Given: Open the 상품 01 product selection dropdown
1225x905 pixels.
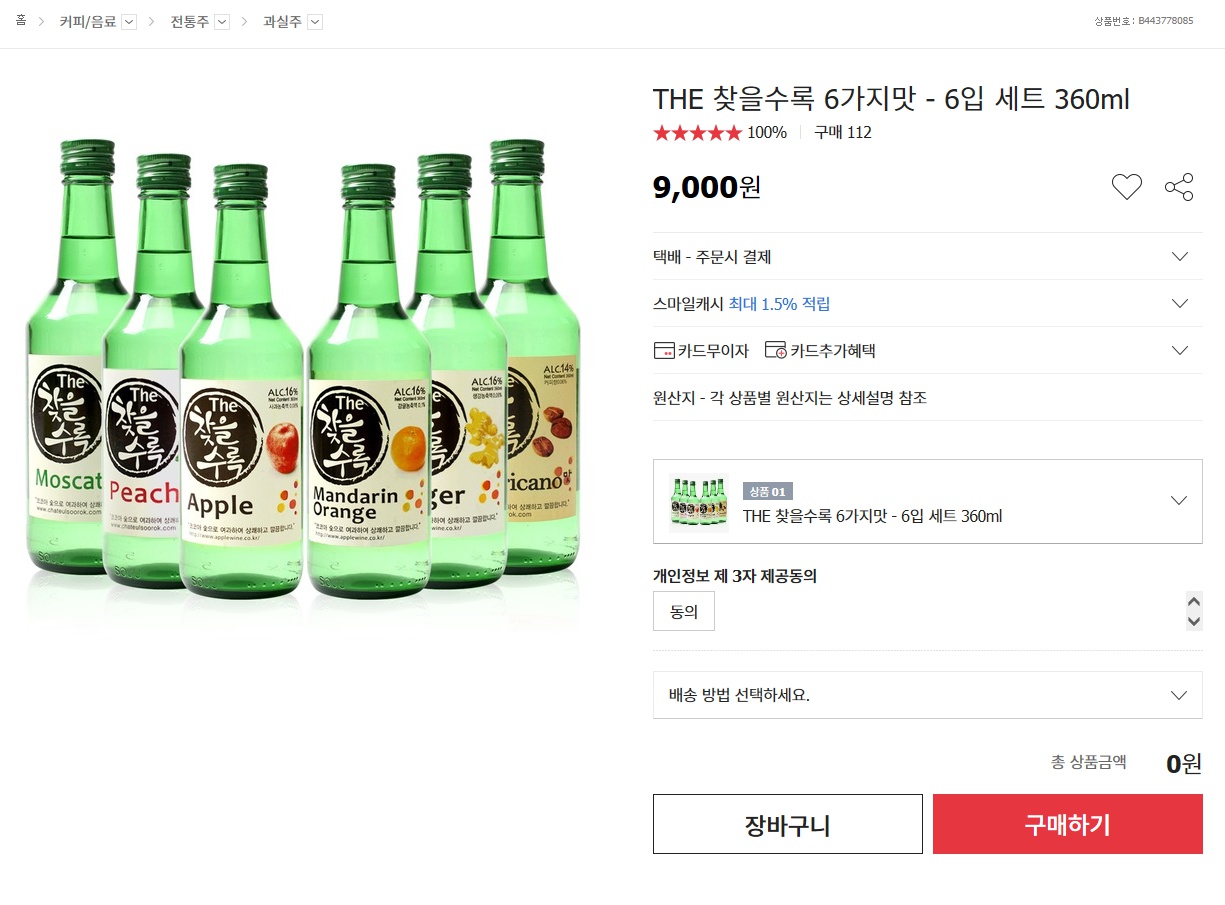Looking at the screenshot, I should pyautogui.click(x=1179, y=501).
